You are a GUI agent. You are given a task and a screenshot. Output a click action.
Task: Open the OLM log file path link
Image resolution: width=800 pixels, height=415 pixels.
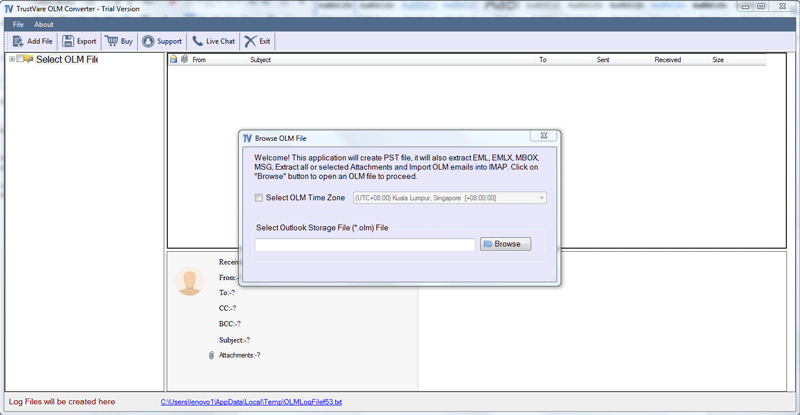(251, 402)
